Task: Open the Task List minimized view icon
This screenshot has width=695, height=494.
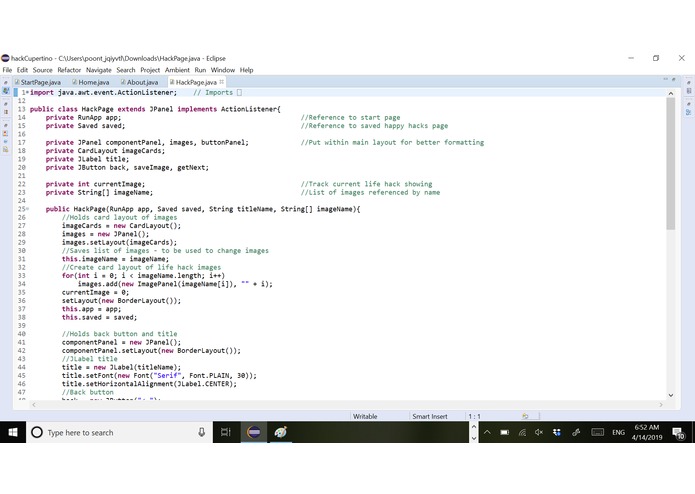Action: tap(689, 91)
